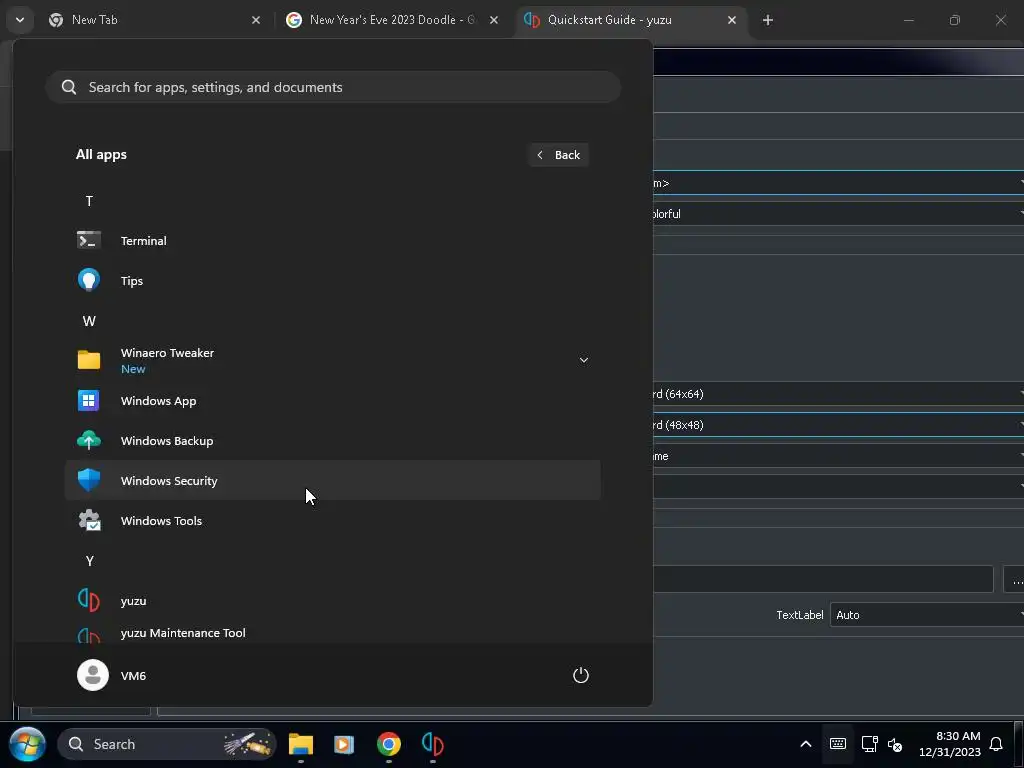
Task: Close the New Tab browser tab
Action: [256, 20]
